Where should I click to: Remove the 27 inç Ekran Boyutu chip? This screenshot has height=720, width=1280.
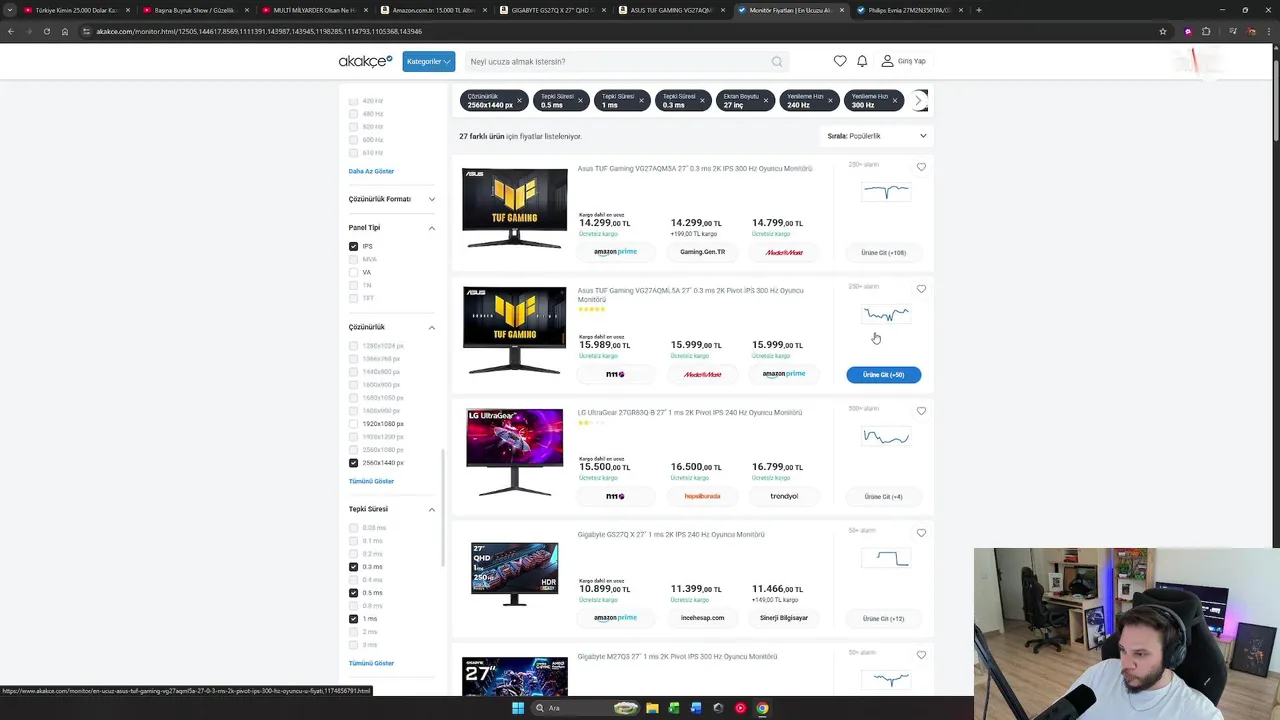[766, 100]
